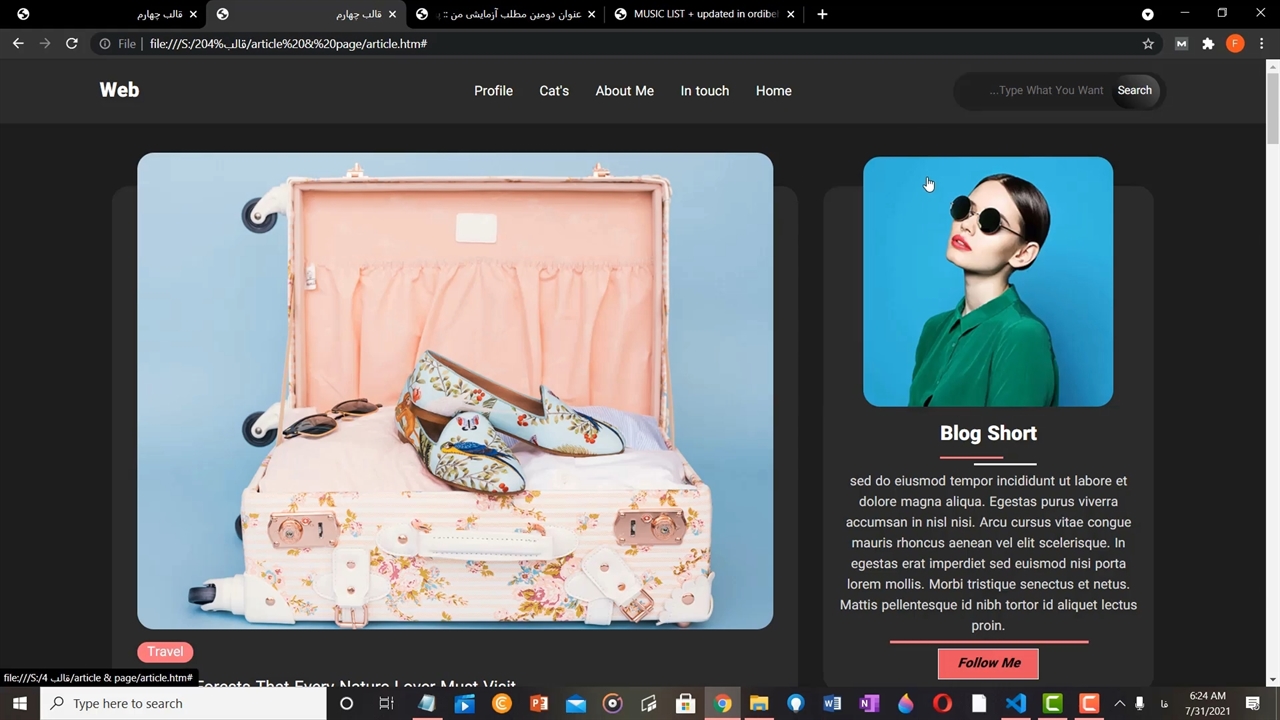1280x720 pixels.
Task: Open the Chrome three-dot menu
Action: (1262, 44)
